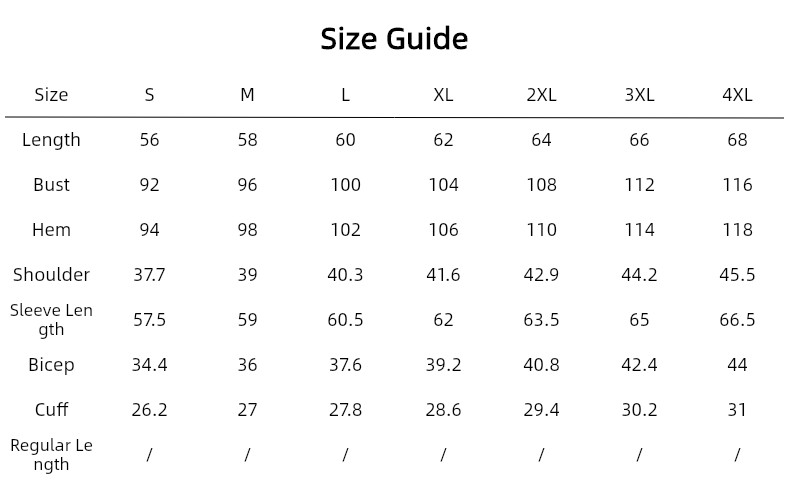Select the Hem row label
The image size is (789, 490).
pos(51,230)
